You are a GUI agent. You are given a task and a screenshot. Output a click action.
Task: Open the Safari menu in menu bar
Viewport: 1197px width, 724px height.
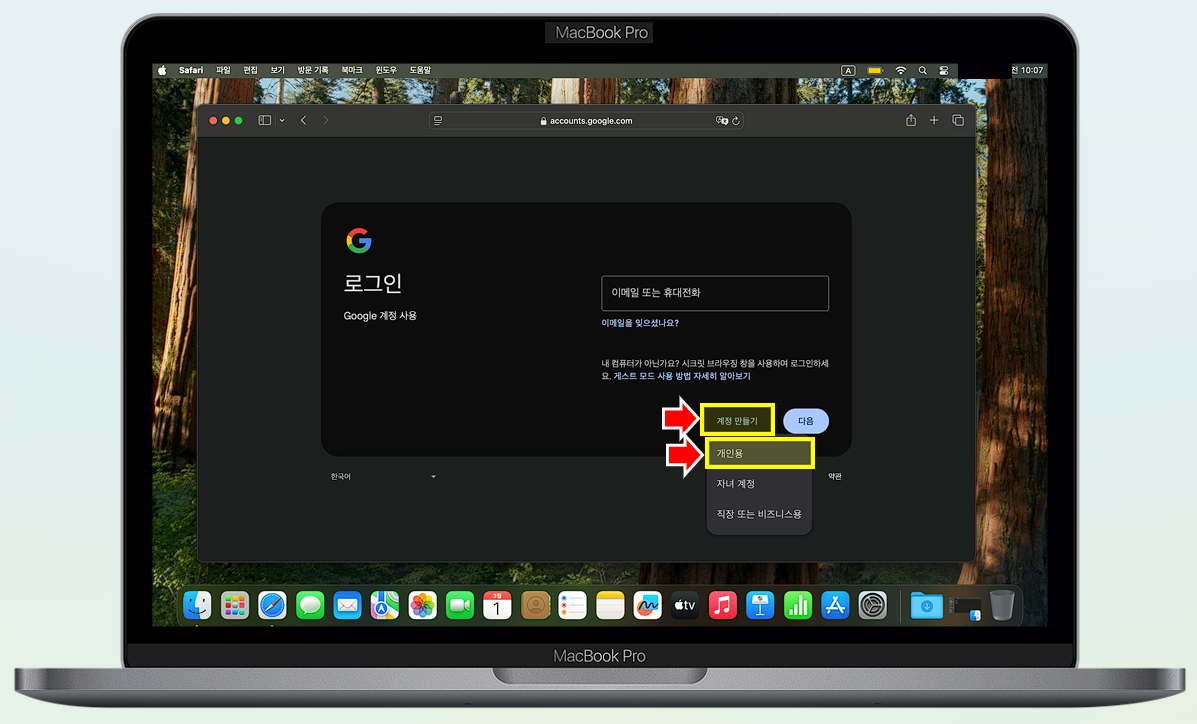191,70
